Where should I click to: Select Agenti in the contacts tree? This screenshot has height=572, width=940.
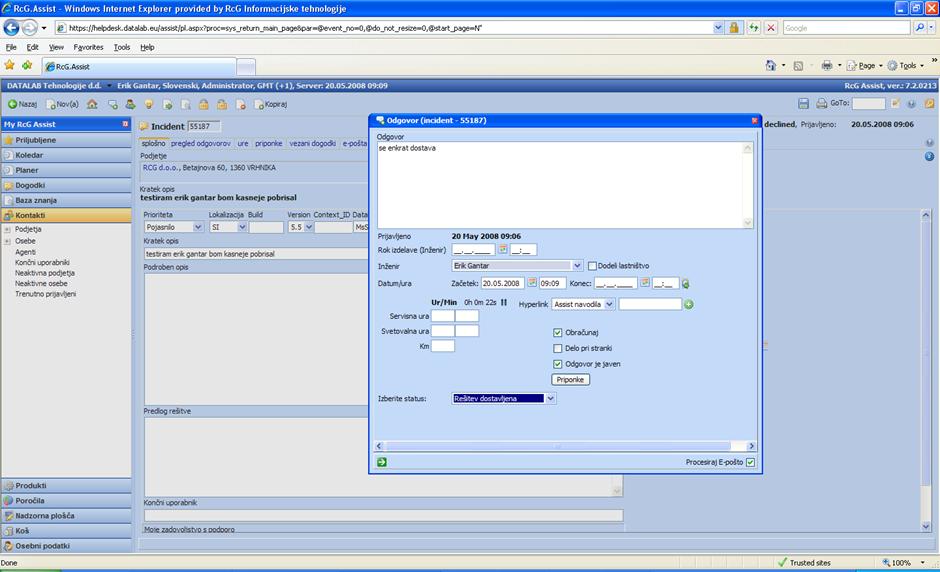coord(25,252)
